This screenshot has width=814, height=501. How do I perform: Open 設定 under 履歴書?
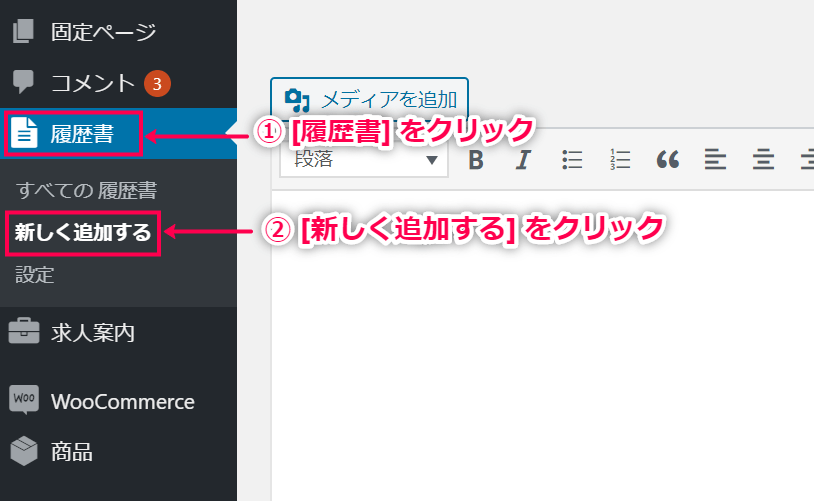point(35,275)
